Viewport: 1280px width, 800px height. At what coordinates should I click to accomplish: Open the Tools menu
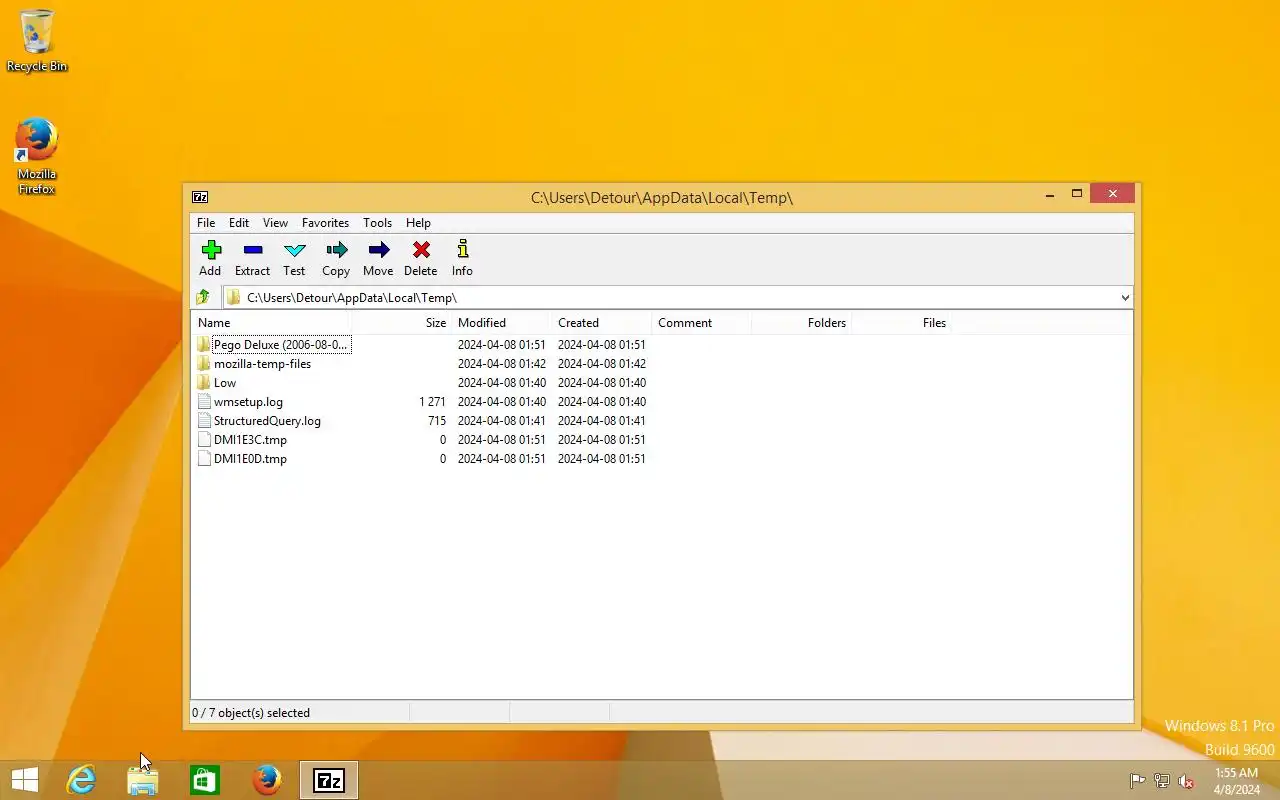[x=377, y=223]
